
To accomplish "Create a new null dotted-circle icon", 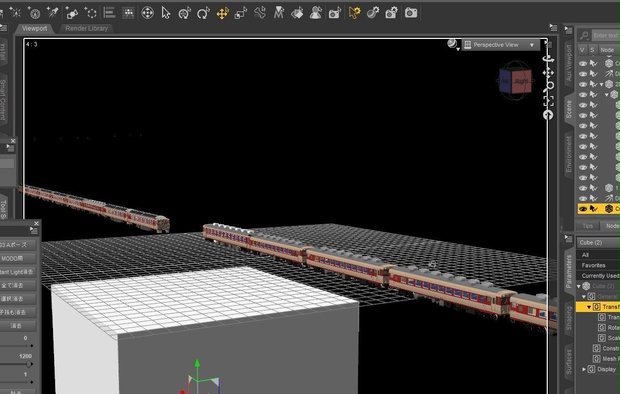I will click(91, 13).
